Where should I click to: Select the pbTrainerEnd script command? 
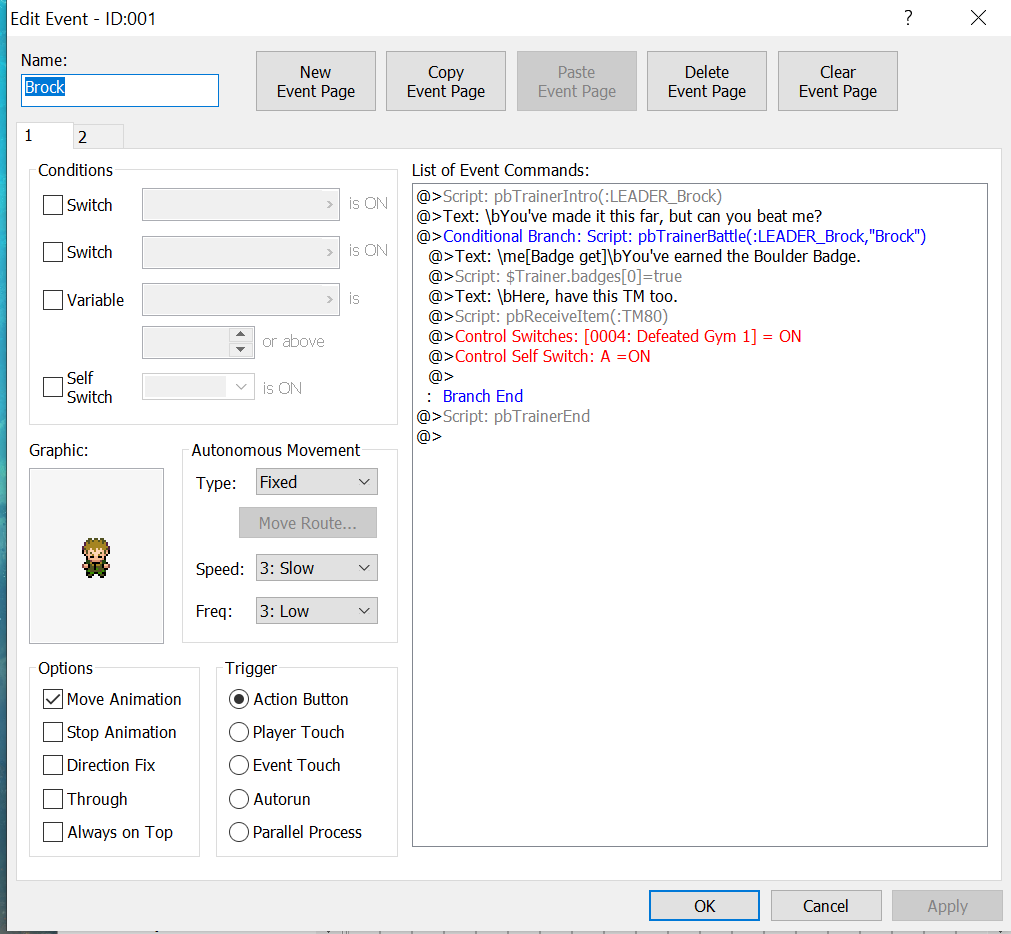tap(503, 416)
